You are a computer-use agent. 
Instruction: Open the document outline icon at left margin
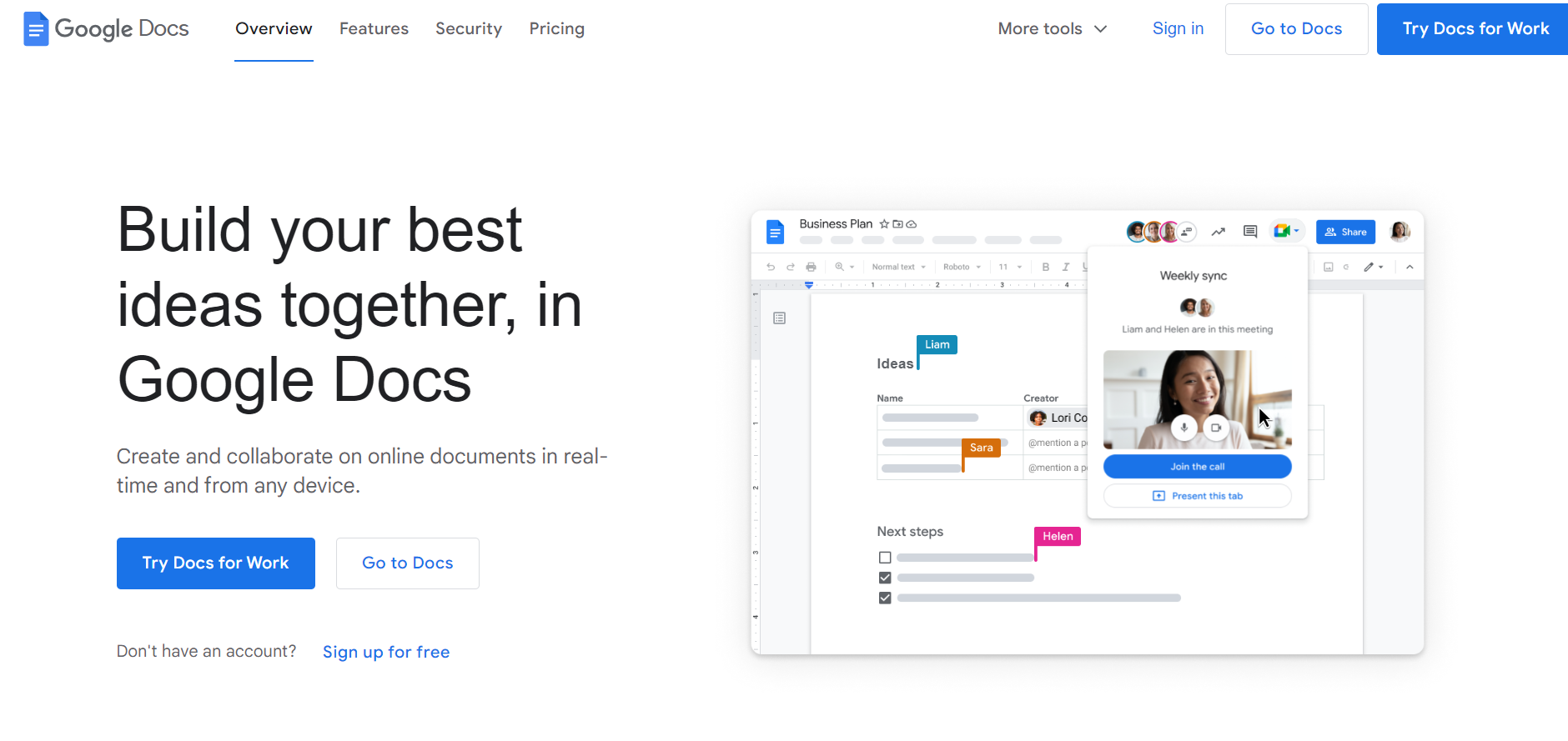pos(780,318)
